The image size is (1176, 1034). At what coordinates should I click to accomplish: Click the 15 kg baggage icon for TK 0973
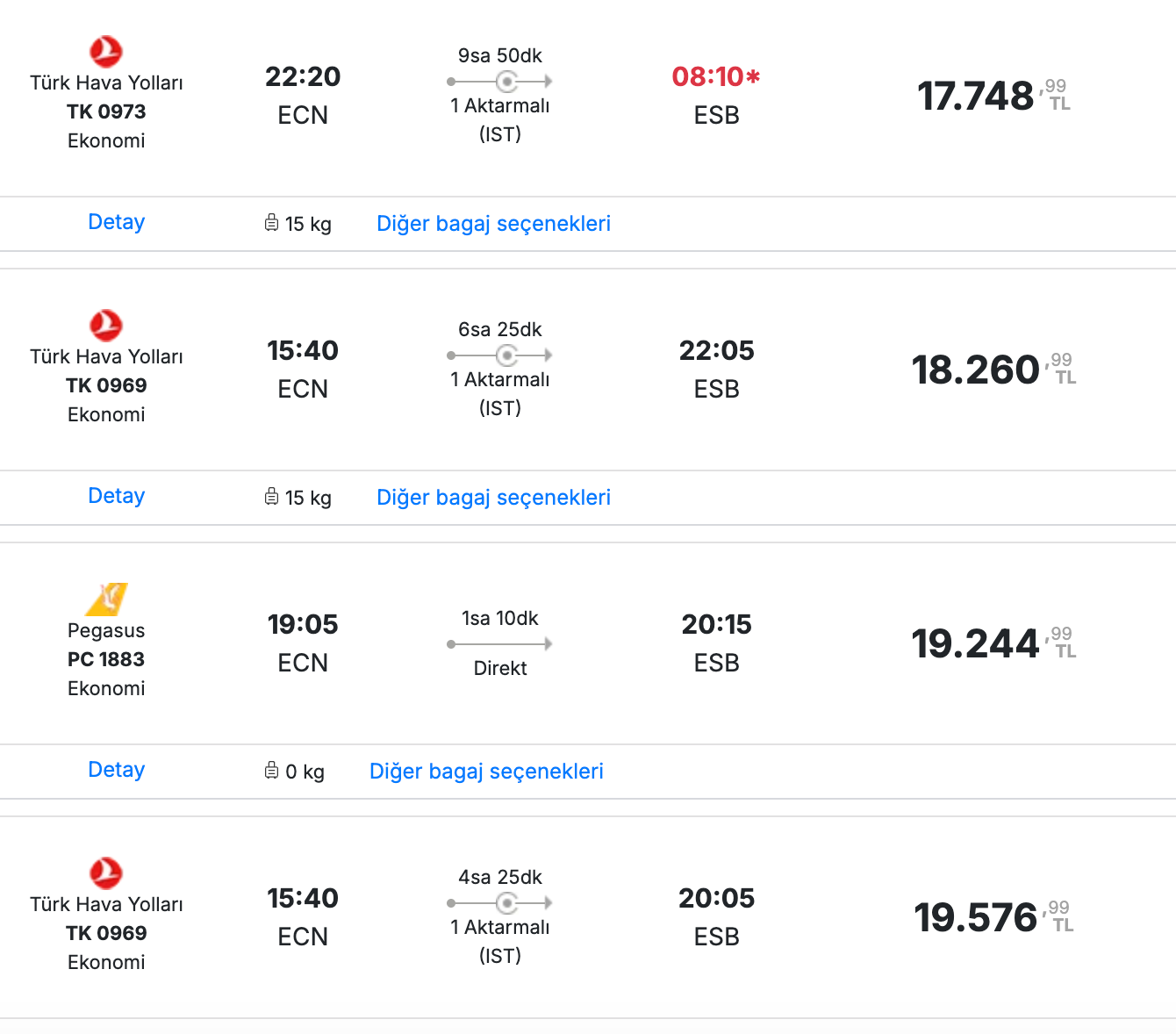pos(272,223)
